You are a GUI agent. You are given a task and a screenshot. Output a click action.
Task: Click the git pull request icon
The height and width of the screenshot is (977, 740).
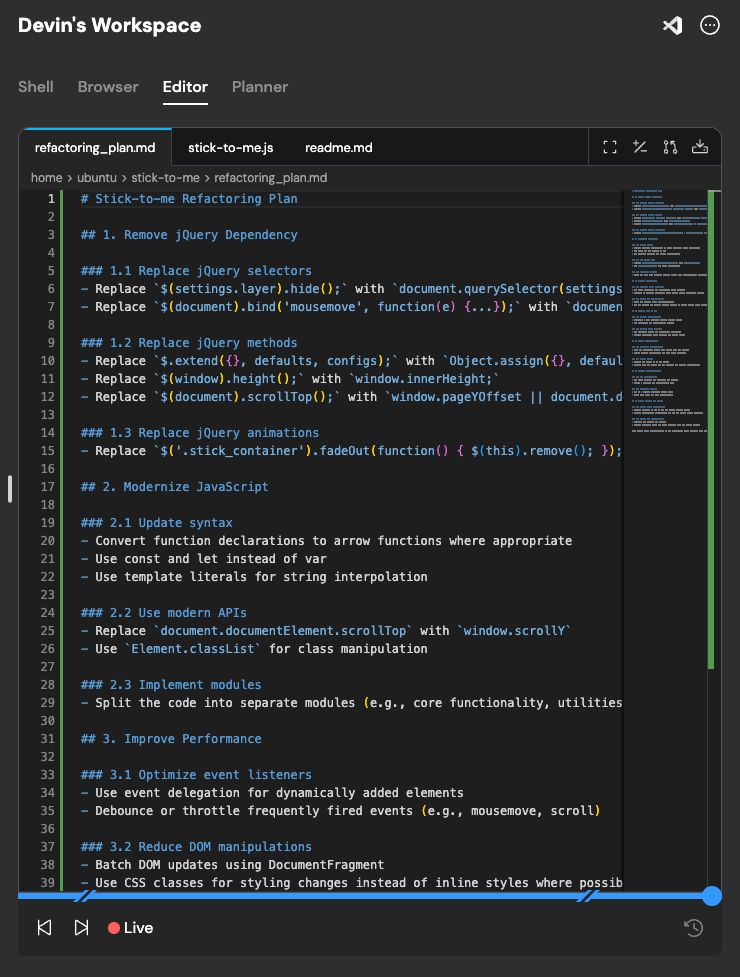(670, 147)
